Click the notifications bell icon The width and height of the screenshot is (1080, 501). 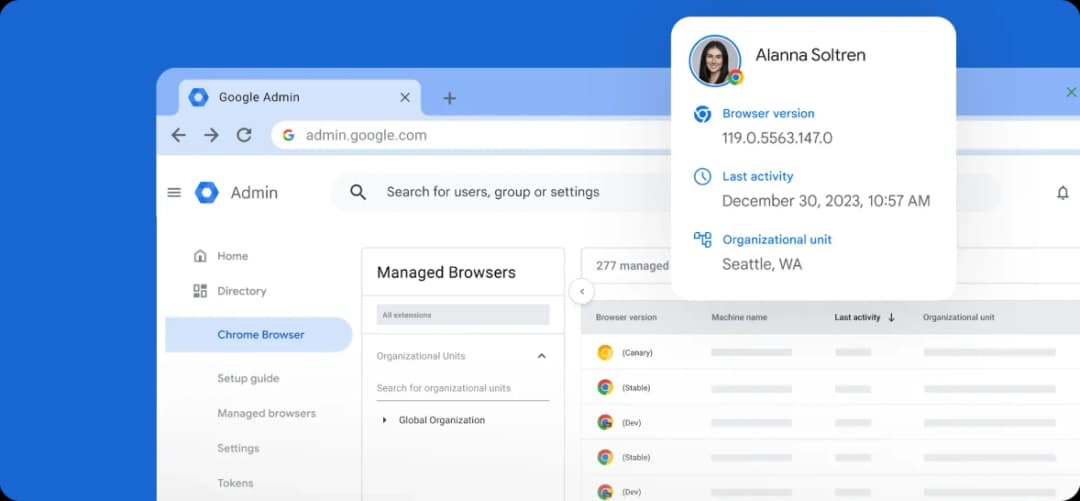[1062, 193]
